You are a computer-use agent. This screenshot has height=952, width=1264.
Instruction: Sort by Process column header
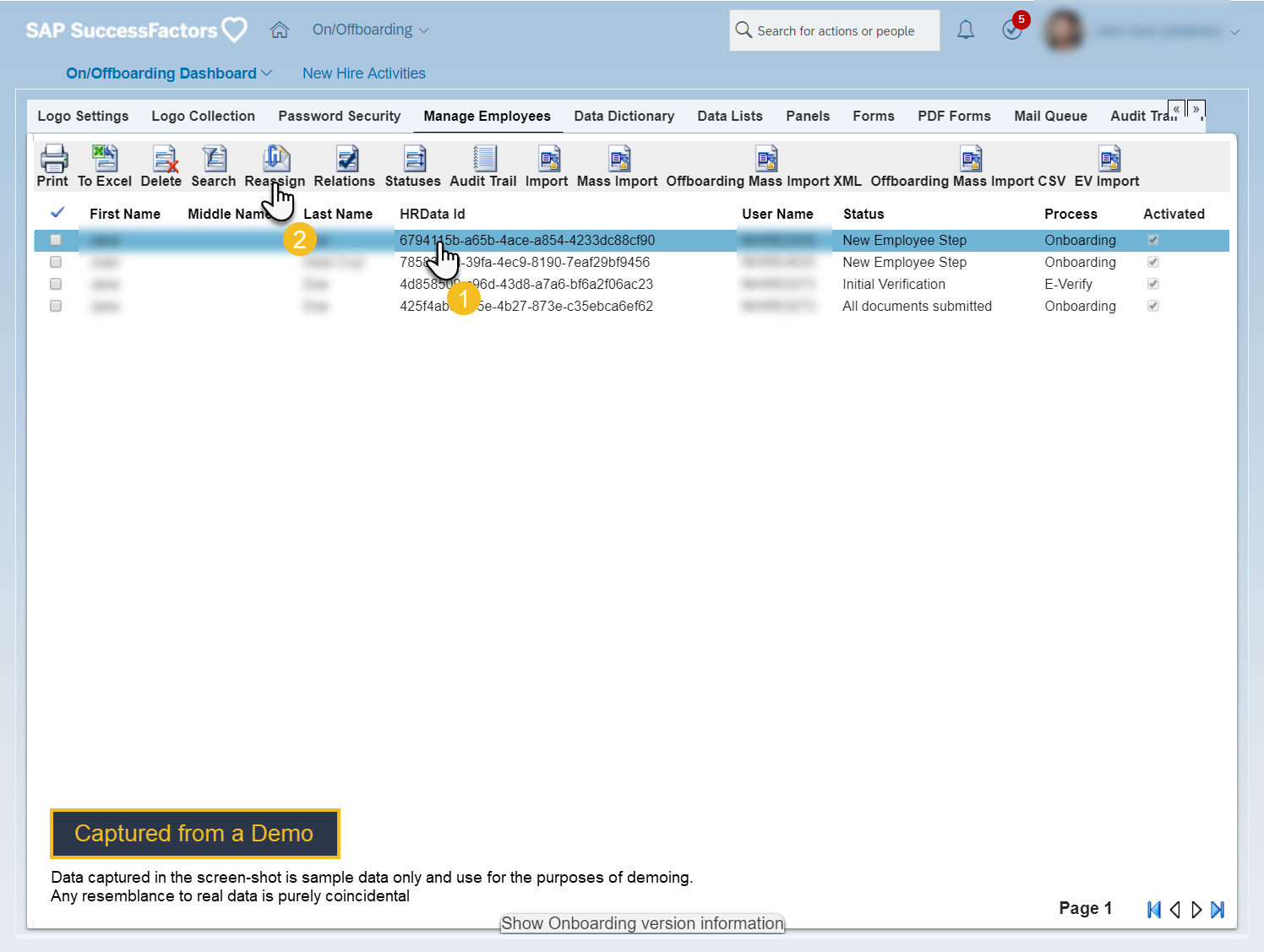pos(1071,214)
